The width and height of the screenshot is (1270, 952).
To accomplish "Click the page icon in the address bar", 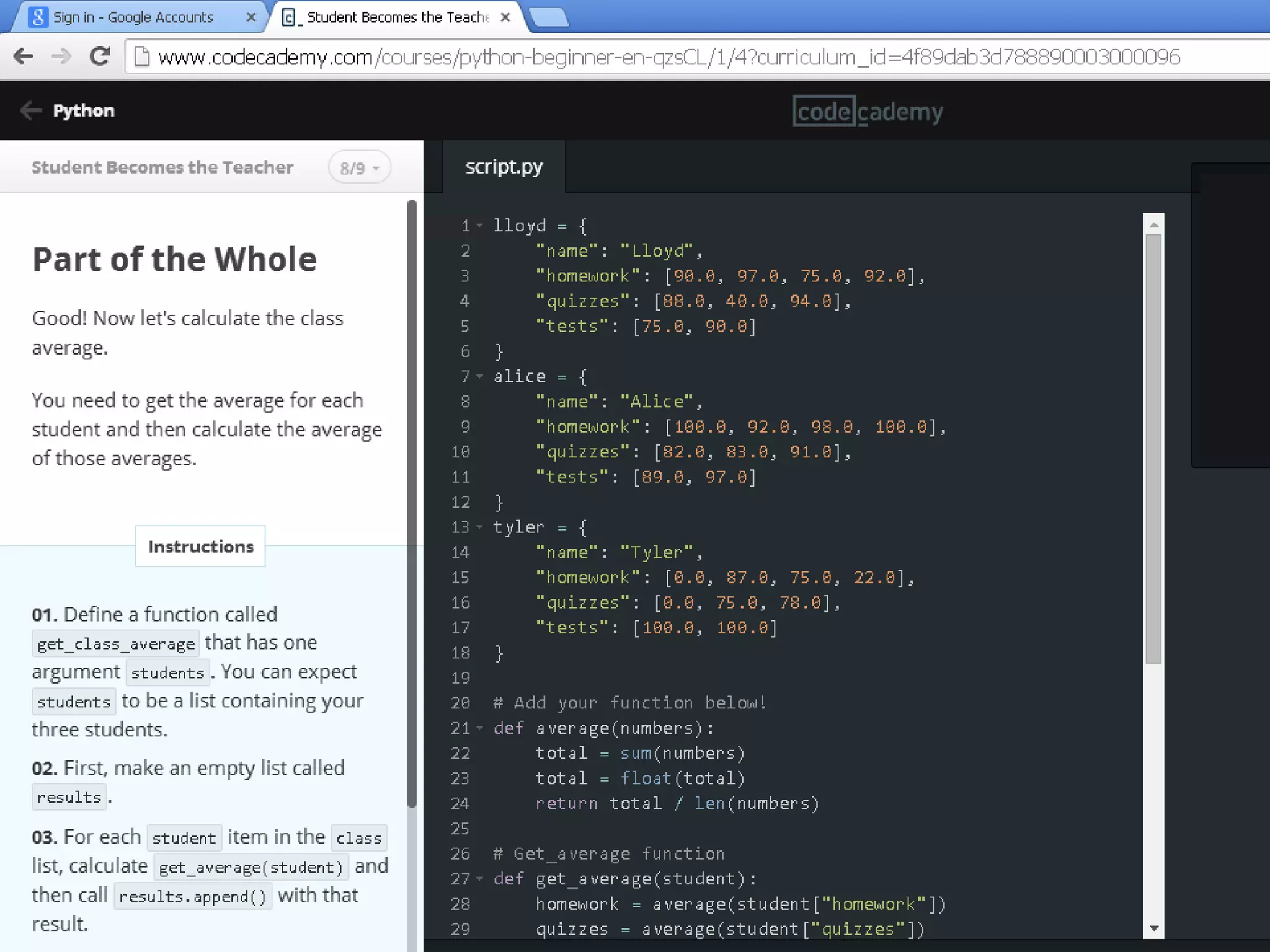I will [x=142, y=57].
